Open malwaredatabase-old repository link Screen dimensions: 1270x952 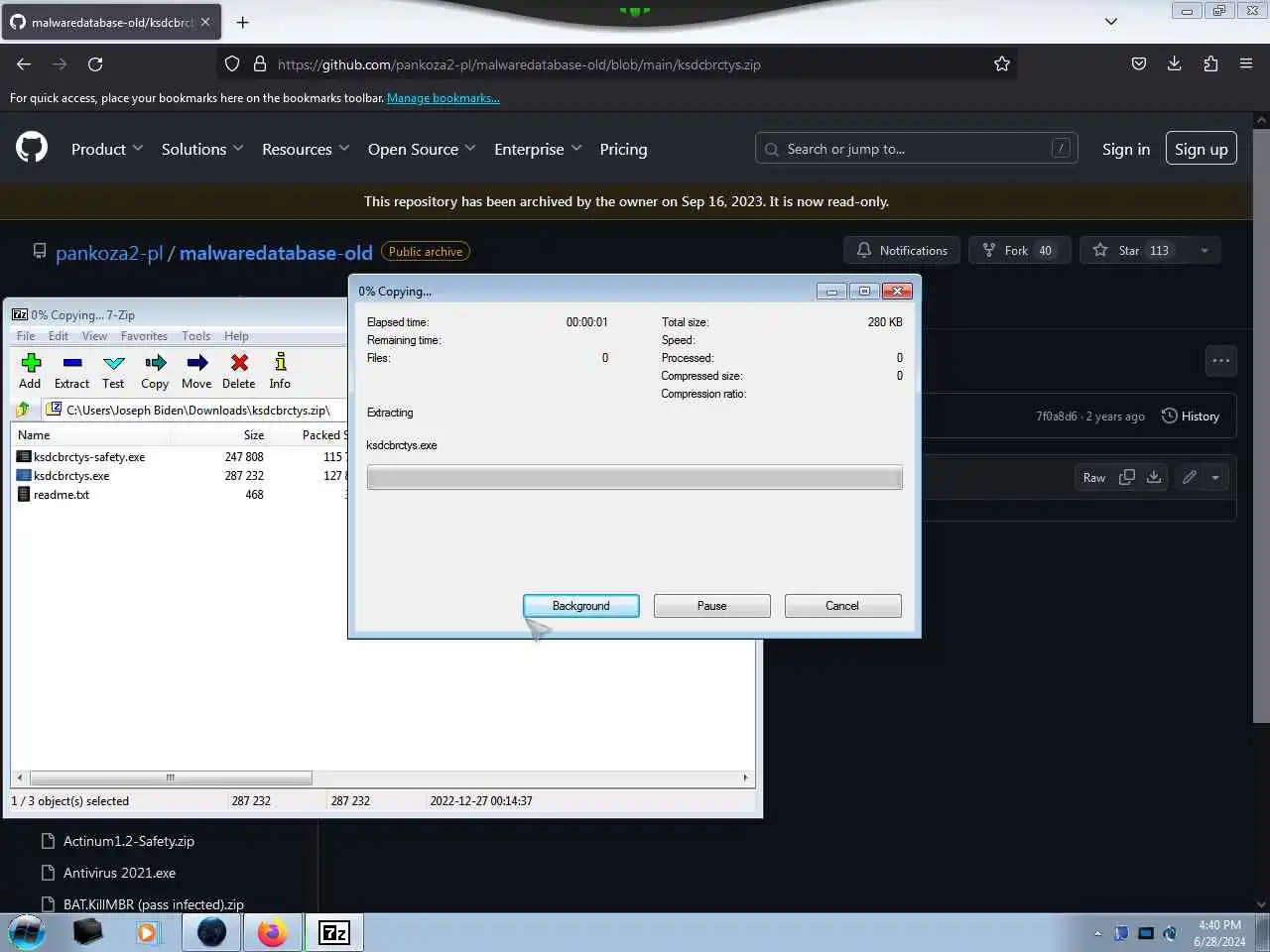coord(276,253)
